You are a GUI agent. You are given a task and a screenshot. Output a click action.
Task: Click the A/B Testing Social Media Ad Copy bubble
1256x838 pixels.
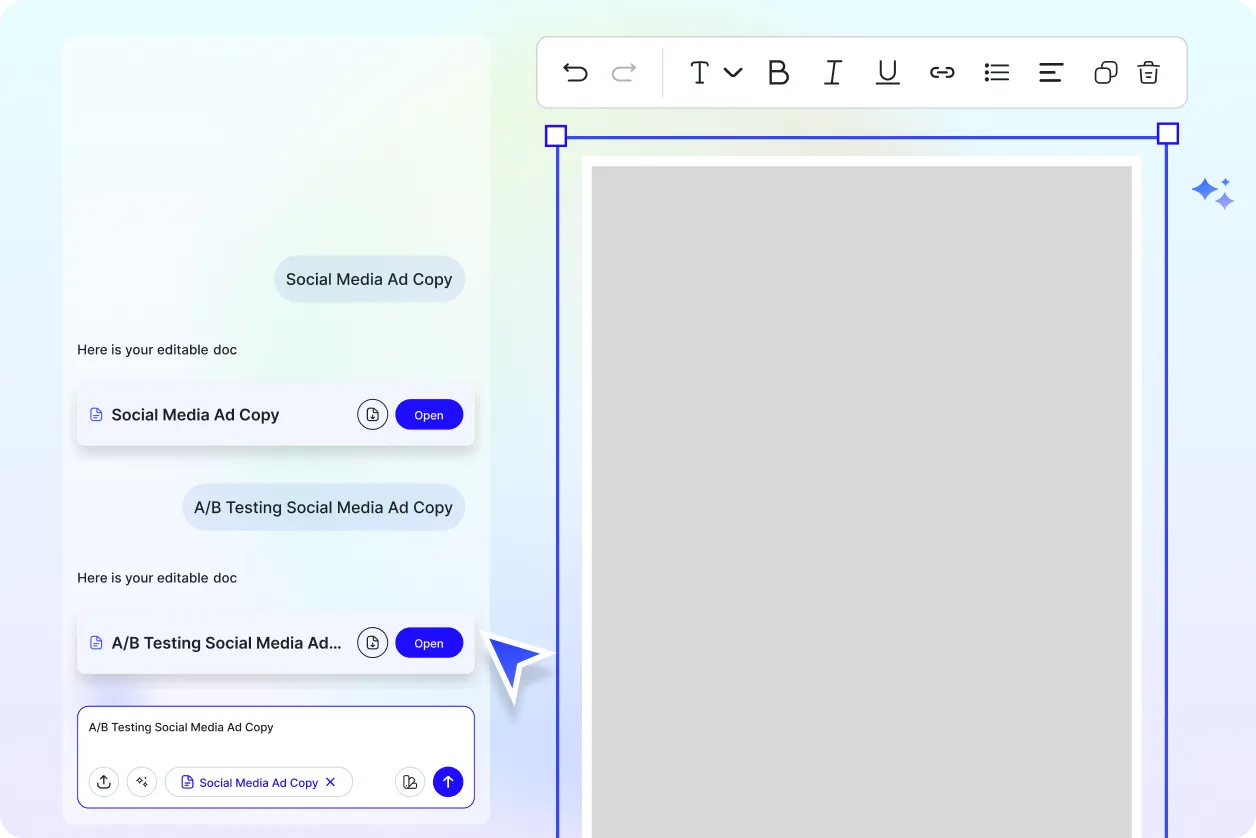click(323, 507)
